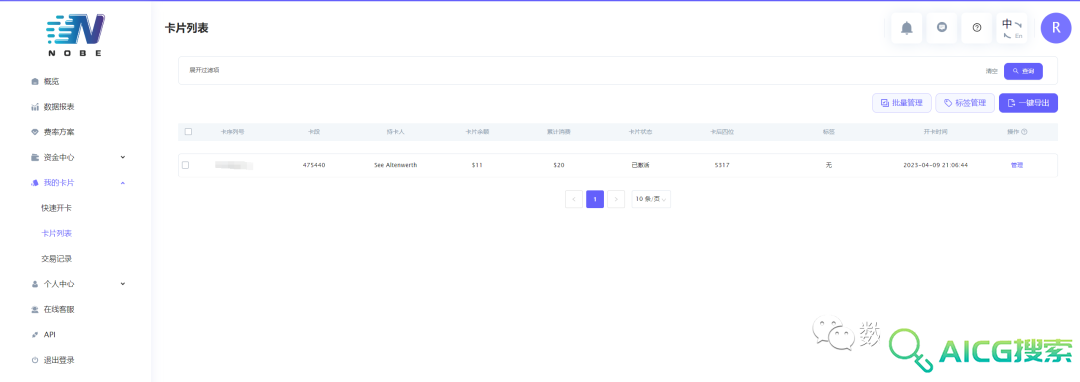
Task: Click cardholder name See Altenwerth
Action: coord(395,165)
